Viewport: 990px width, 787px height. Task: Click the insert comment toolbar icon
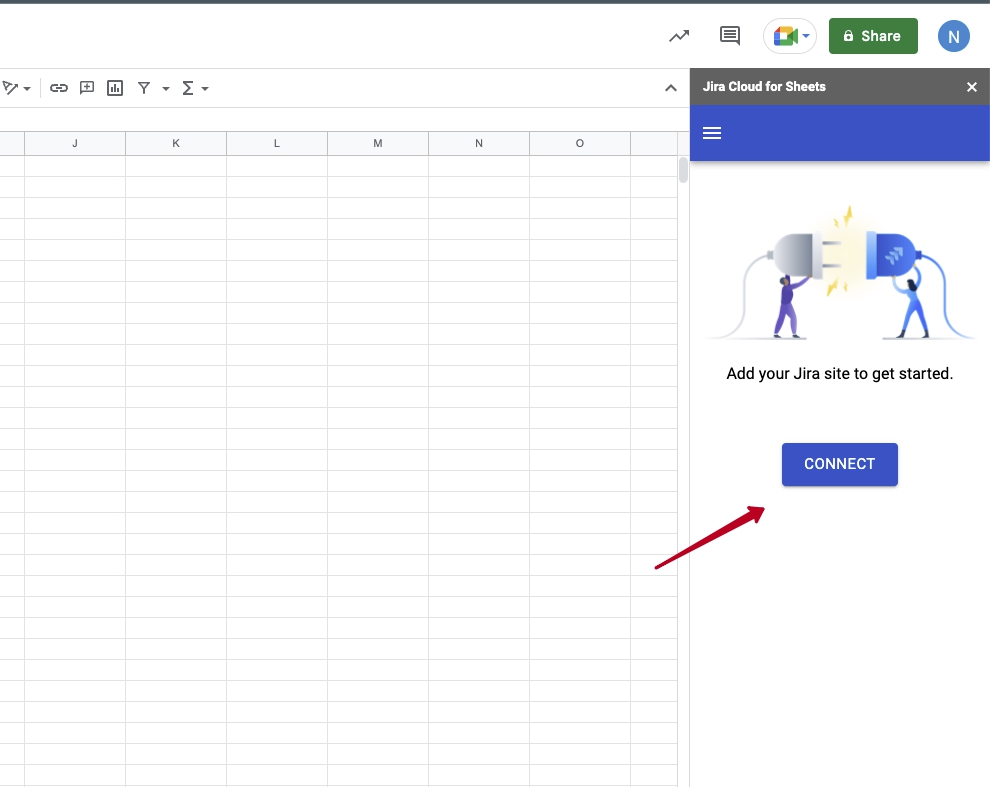(x=87, y=88)
